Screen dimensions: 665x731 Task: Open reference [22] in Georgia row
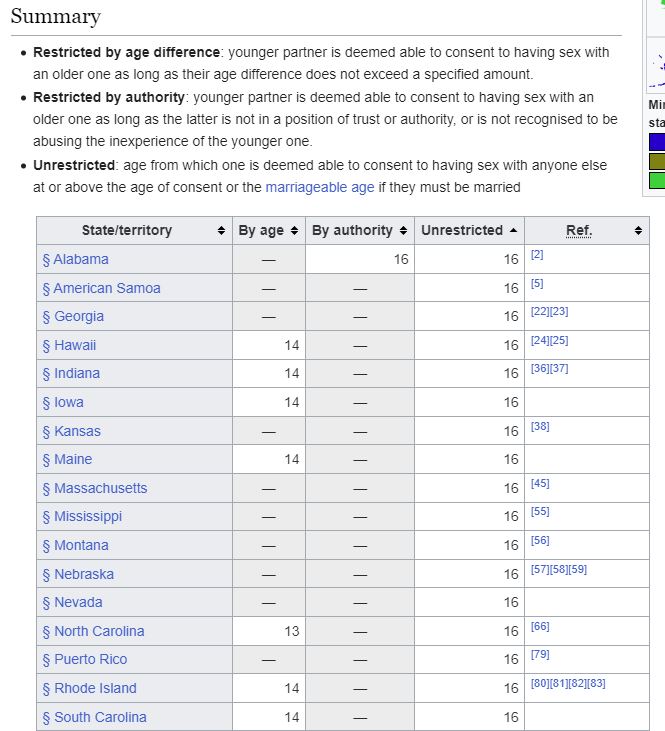[x=540, y=311]
